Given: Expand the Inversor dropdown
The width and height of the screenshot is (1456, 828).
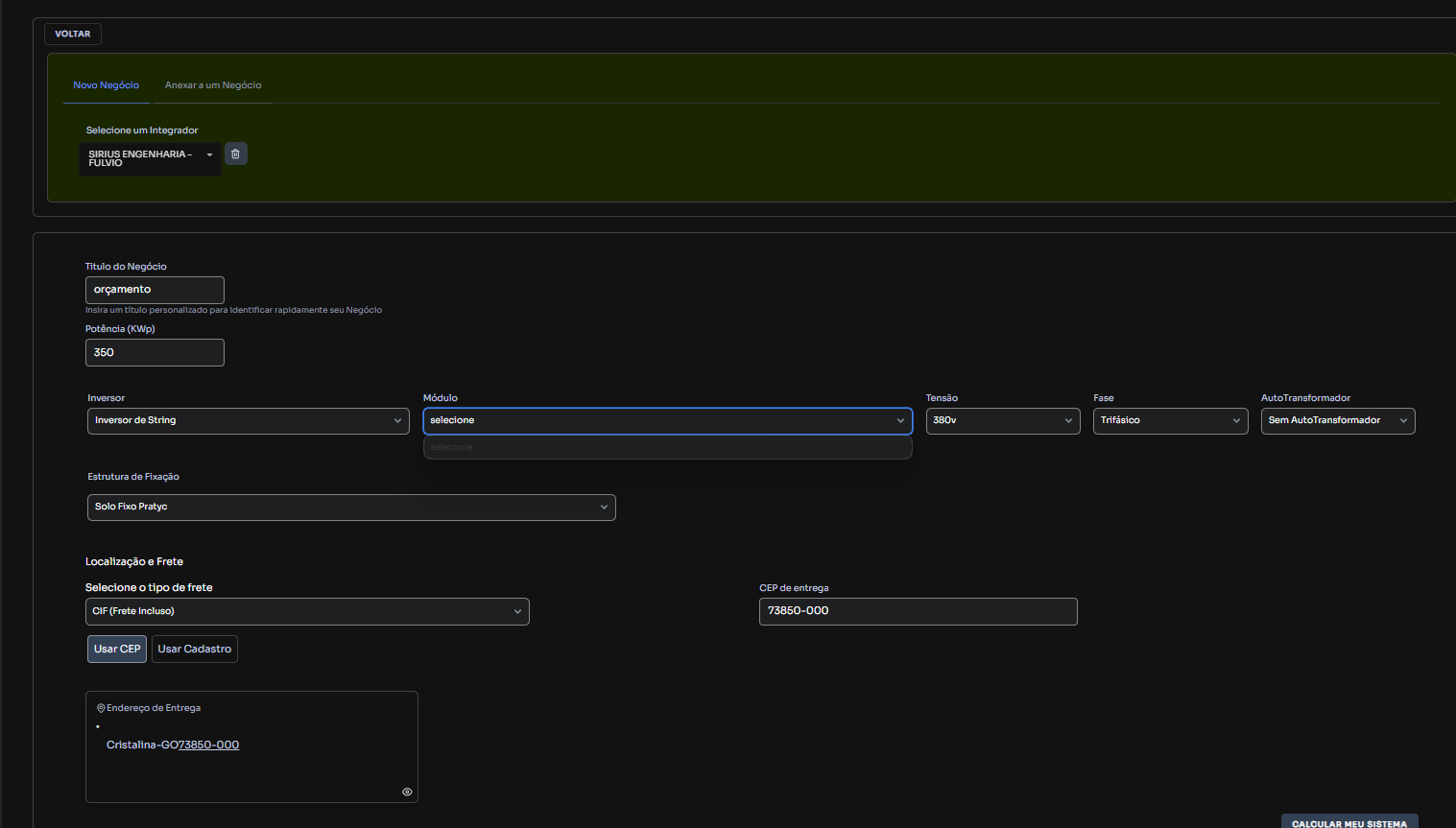Looking at the screenshot, I should pyautogui.click(x=248, y=420).
